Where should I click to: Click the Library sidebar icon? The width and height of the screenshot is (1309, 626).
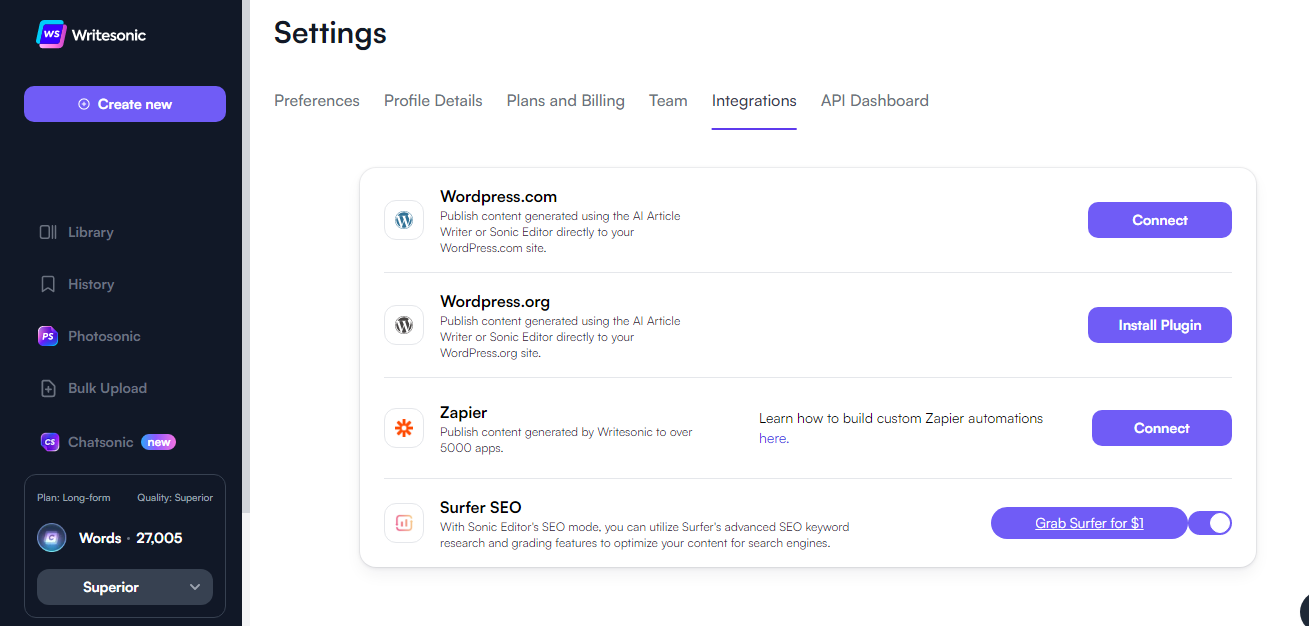pyautogui.click(x=48, y=232)
